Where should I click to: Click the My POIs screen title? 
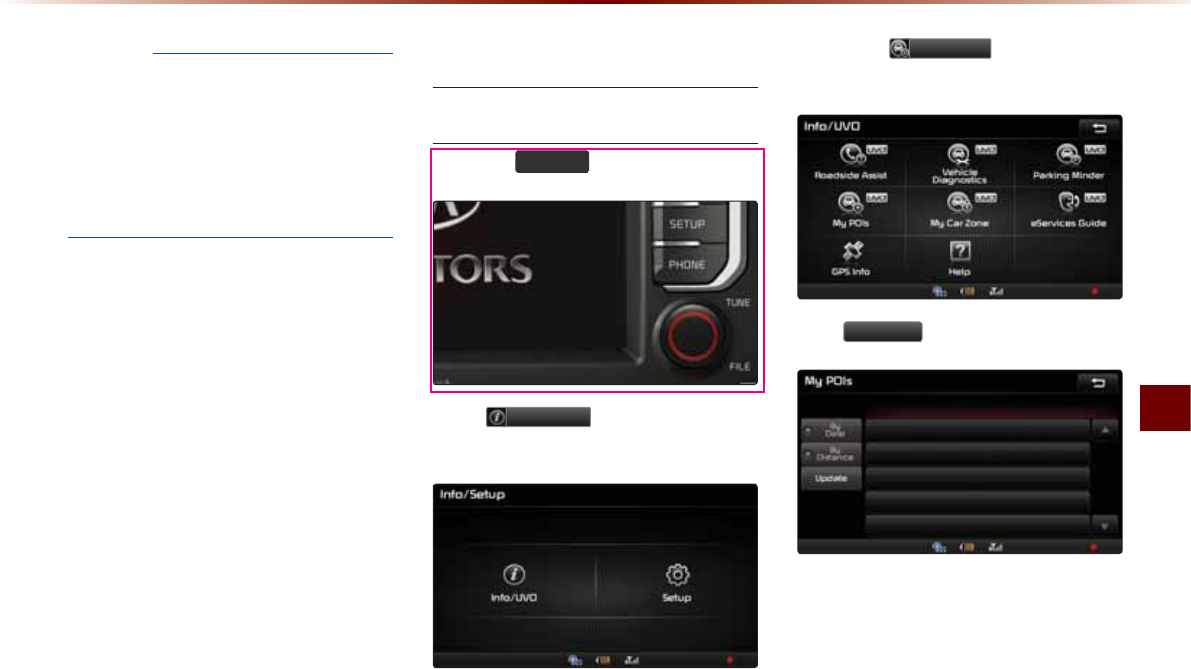coord(829,381)
